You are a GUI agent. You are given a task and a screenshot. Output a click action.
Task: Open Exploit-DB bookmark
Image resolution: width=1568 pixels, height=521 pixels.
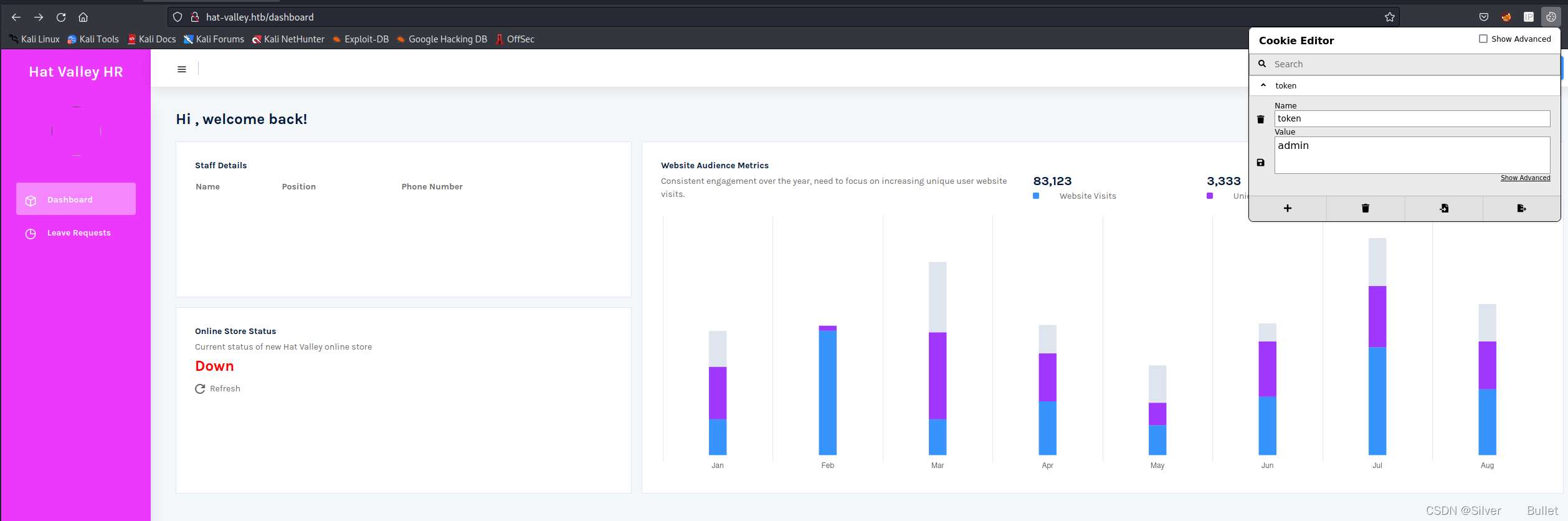(361, 39)
